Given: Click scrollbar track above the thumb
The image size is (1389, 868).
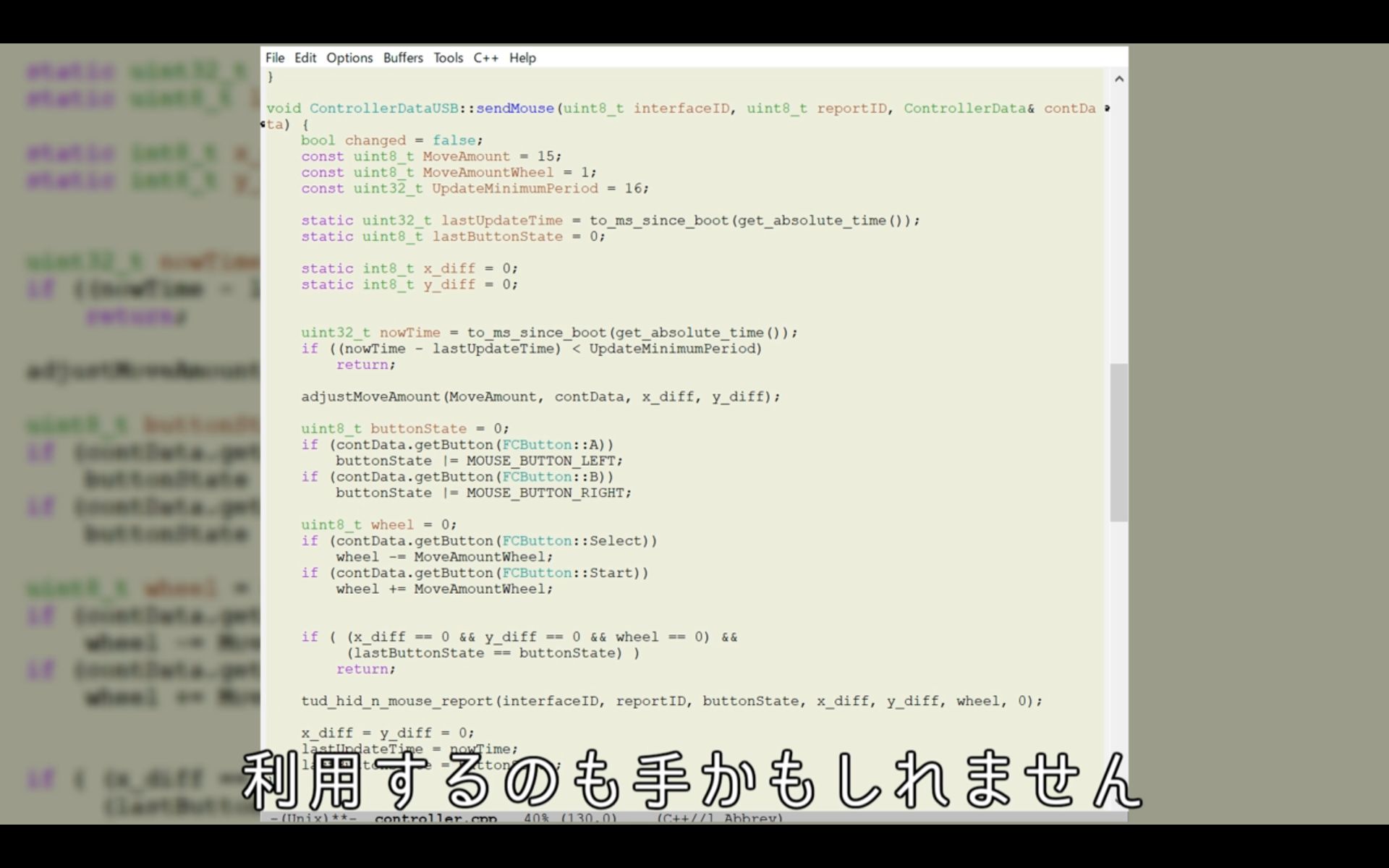Looking at the screenshot, I should pos(1118,217).
